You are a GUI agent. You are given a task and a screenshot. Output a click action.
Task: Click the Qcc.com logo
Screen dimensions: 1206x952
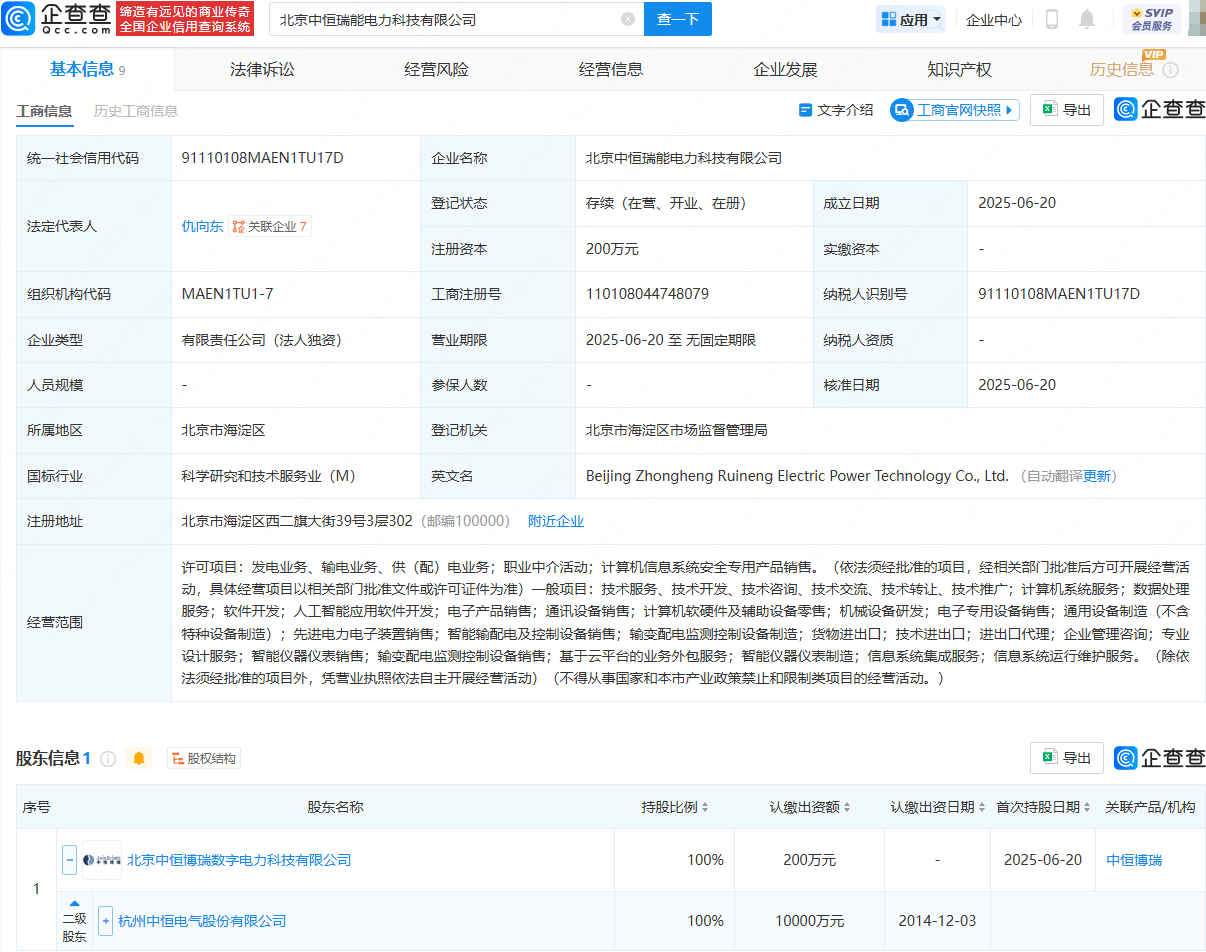pyautogui.click(x=56, y=18)
